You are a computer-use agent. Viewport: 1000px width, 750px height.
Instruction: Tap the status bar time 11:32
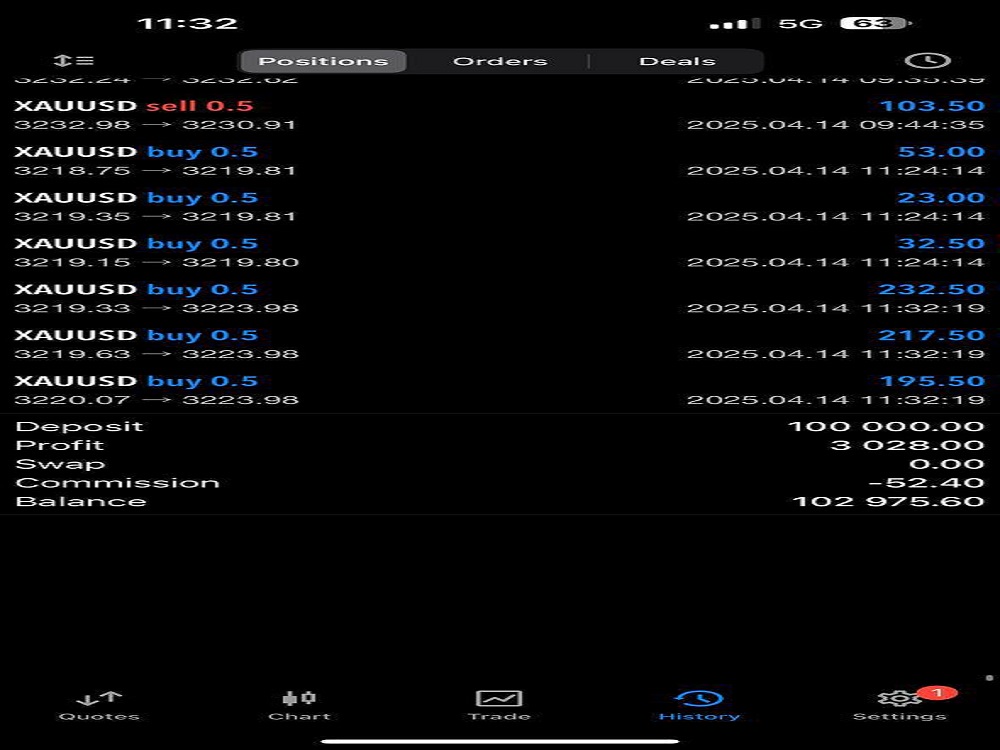188,24
